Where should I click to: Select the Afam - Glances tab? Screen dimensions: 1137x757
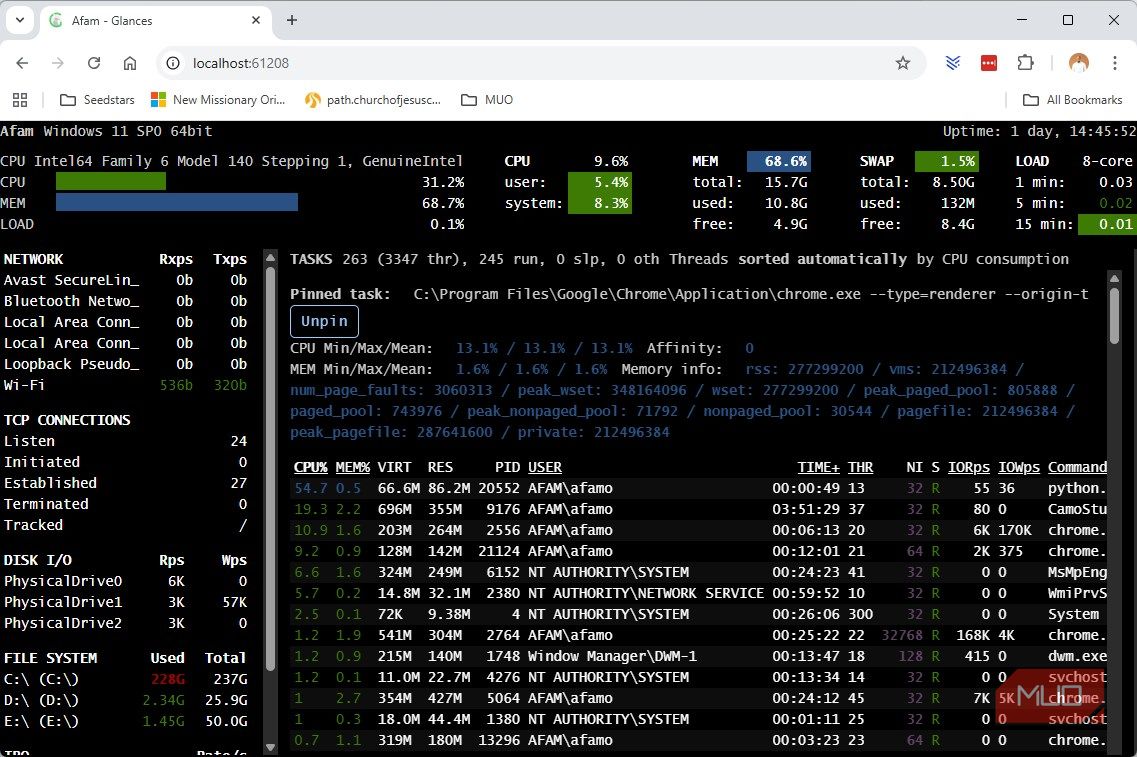[154, 21]
